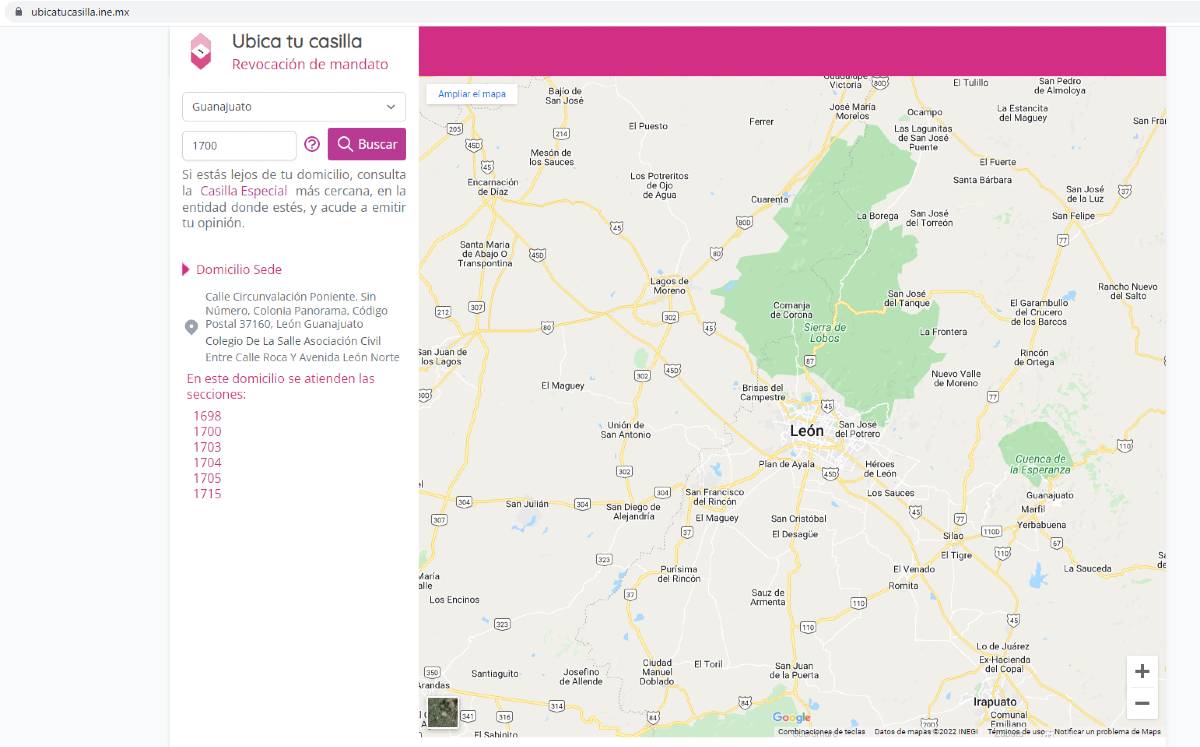The height and width of the screenshot is (747, 1200).
Task: Select section 1698 link
Action: (x=207, y=416)
